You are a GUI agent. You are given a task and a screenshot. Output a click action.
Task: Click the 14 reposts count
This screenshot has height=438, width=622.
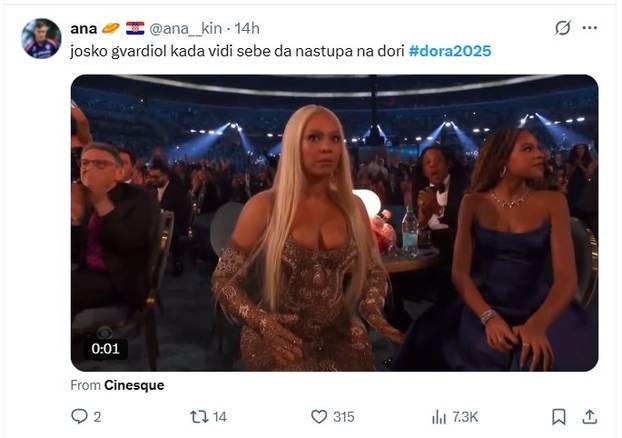(220, 416)
